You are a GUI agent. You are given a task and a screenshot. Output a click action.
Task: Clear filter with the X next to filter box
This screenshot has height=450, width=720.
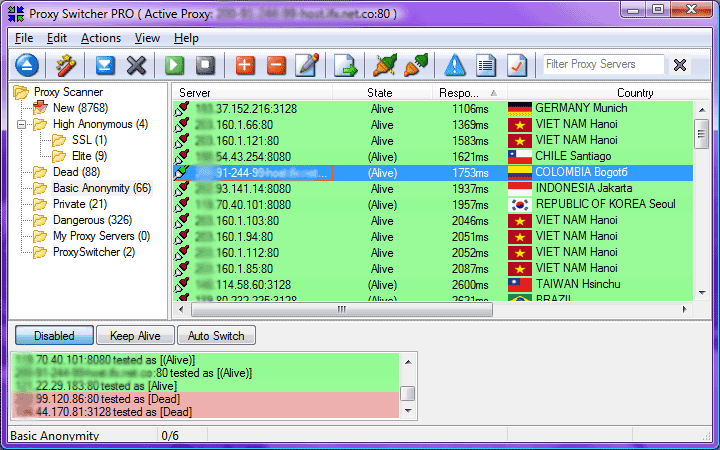(680, 65)
